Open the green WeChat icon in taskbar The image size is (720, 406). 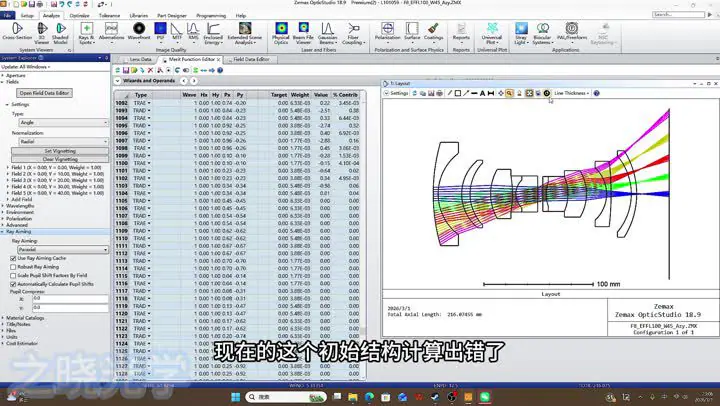click(485, 397)
